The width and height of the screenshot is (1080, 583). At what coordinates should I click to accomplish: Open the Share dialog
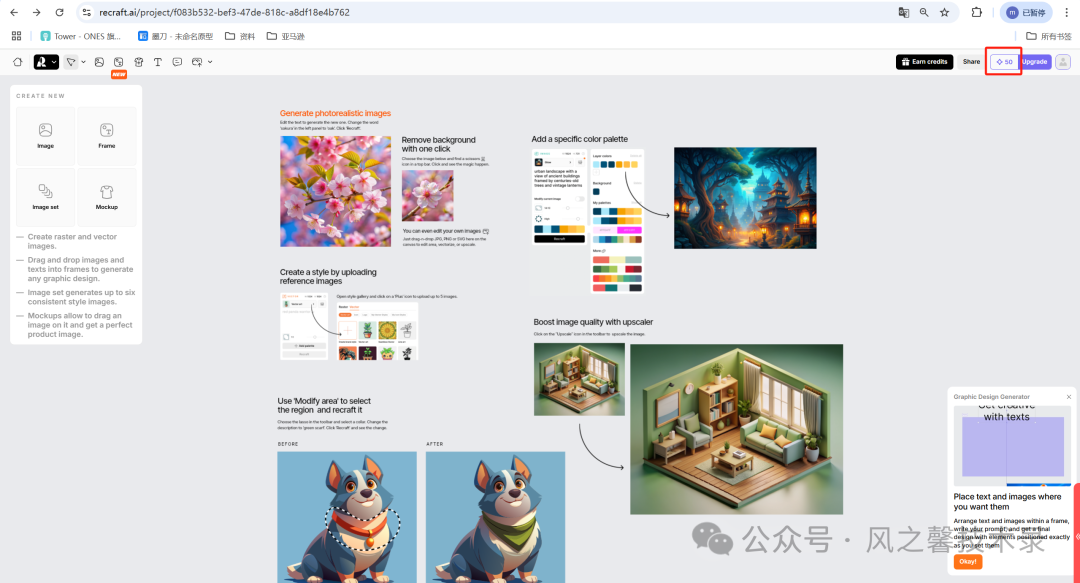(971, 62)
